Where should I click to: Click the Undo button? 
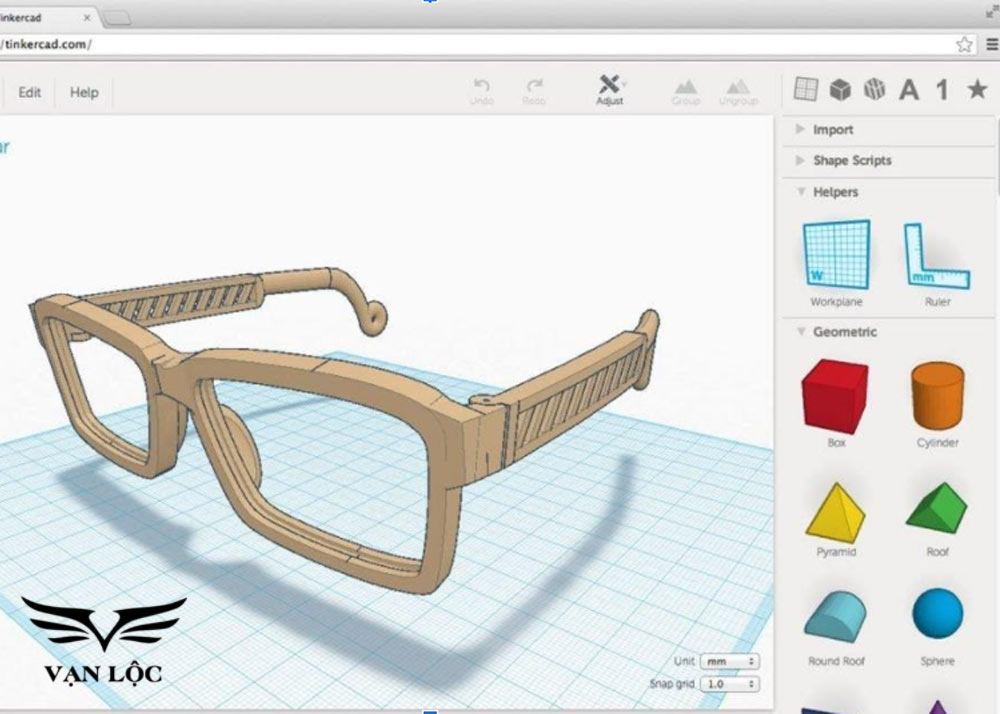(481, 90)
